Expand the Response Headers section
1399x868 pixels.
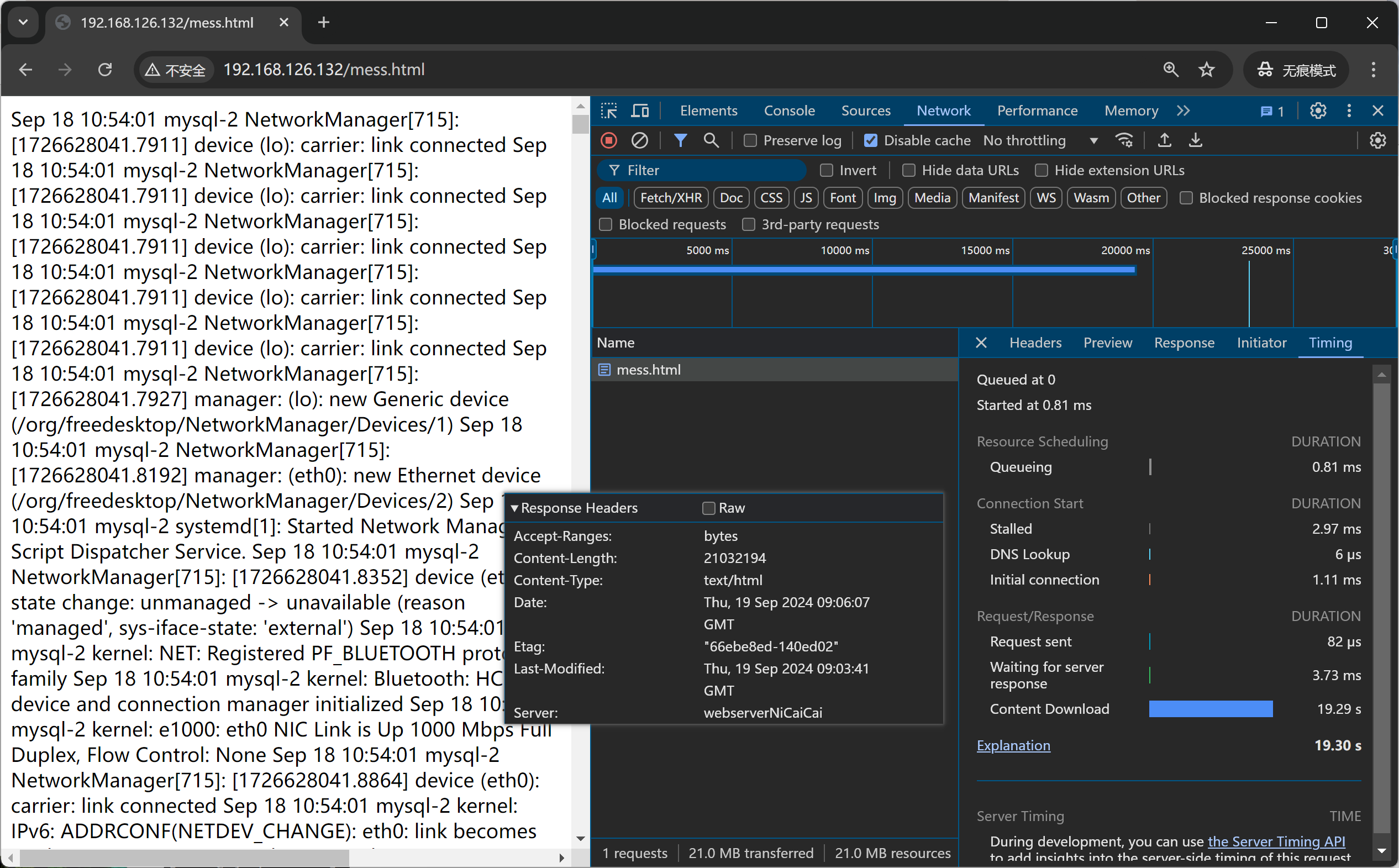(x=516, y=508)
